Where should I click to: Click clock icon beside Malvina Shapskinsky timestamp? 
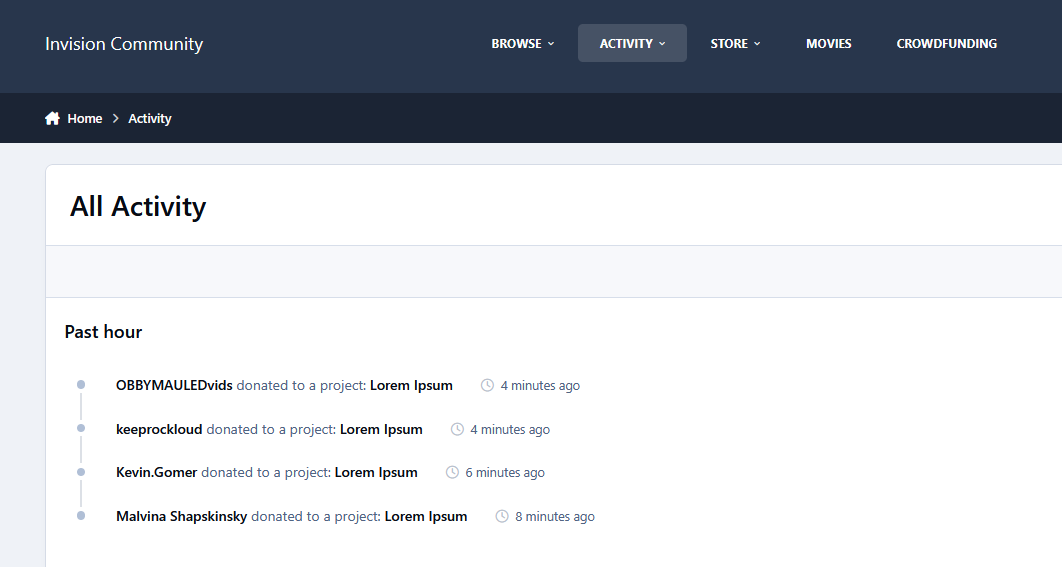[x=502, y=516]
